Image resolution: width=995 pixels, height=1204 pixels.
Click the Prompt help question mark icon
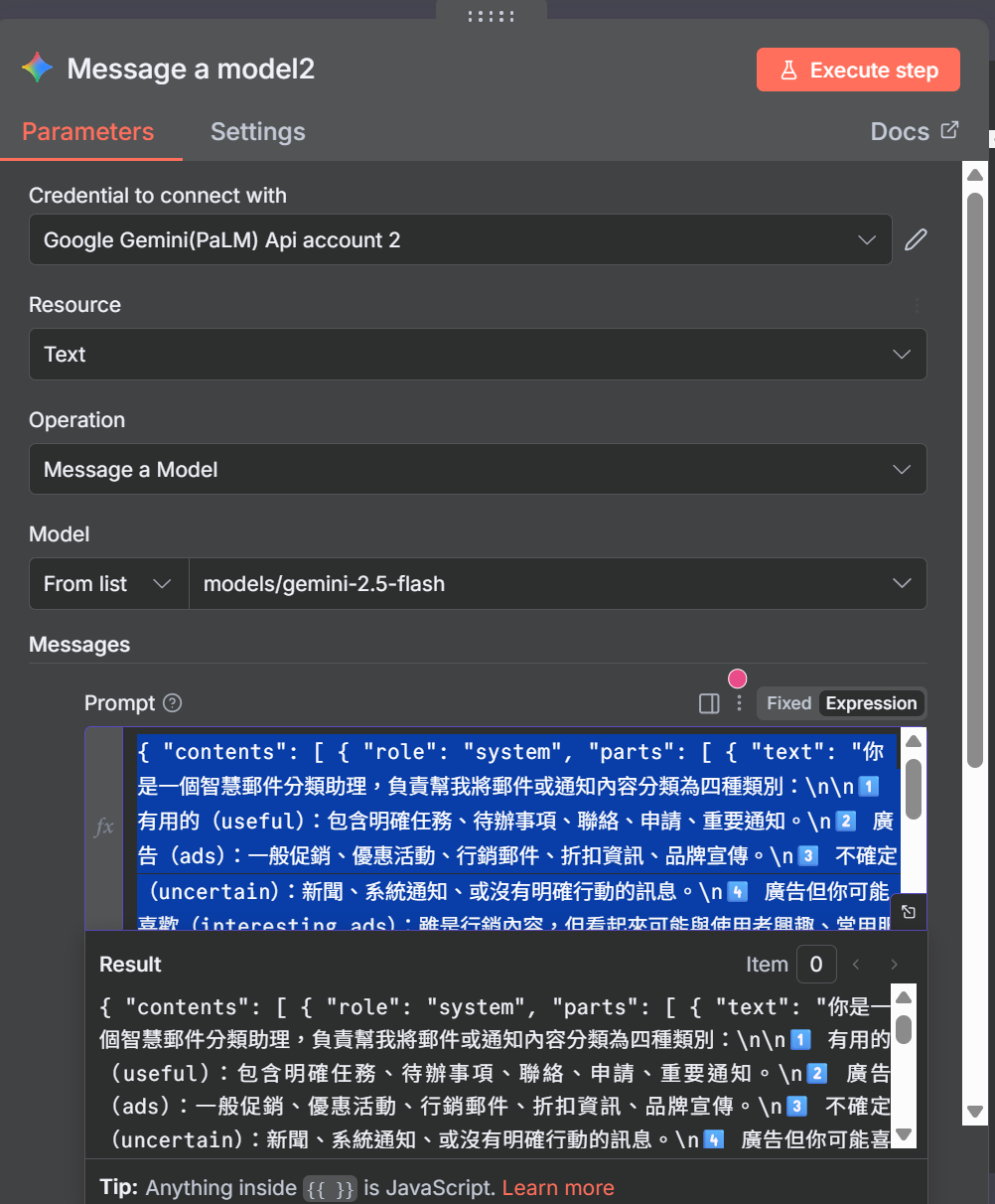(x=173, y=703)
